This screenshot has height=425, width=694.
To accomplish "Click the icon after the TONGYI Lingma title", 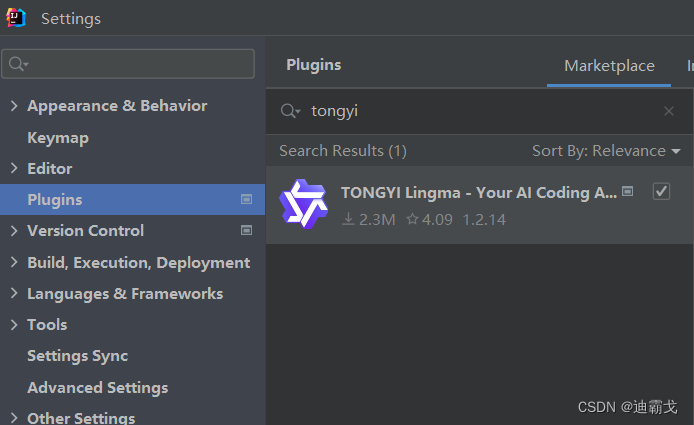I will click(x=628, y=191).
